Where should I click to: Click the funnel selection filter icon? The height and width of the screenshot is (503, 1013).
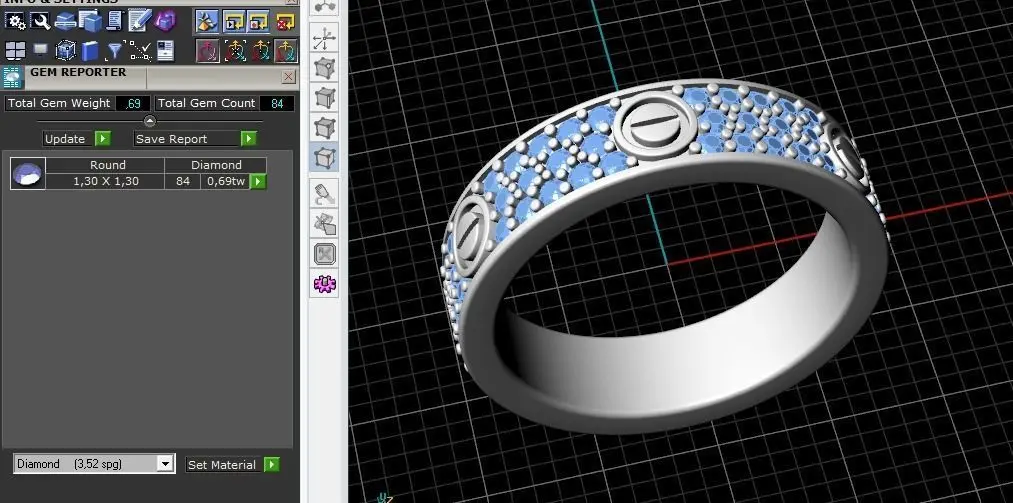[x=114, y=50]
